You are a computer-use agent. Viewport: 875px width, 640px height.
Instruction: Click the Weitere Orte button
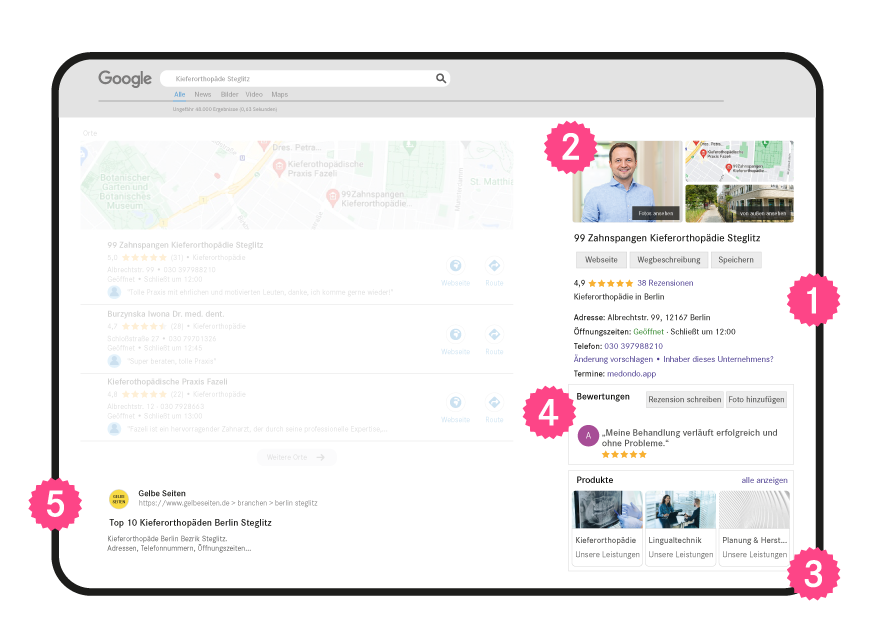(296, 458)
